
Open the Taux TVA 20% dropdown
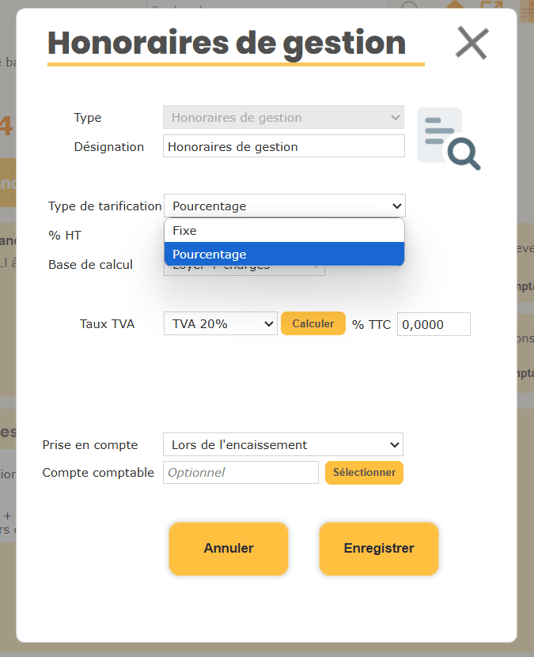[x=220, y=323]
